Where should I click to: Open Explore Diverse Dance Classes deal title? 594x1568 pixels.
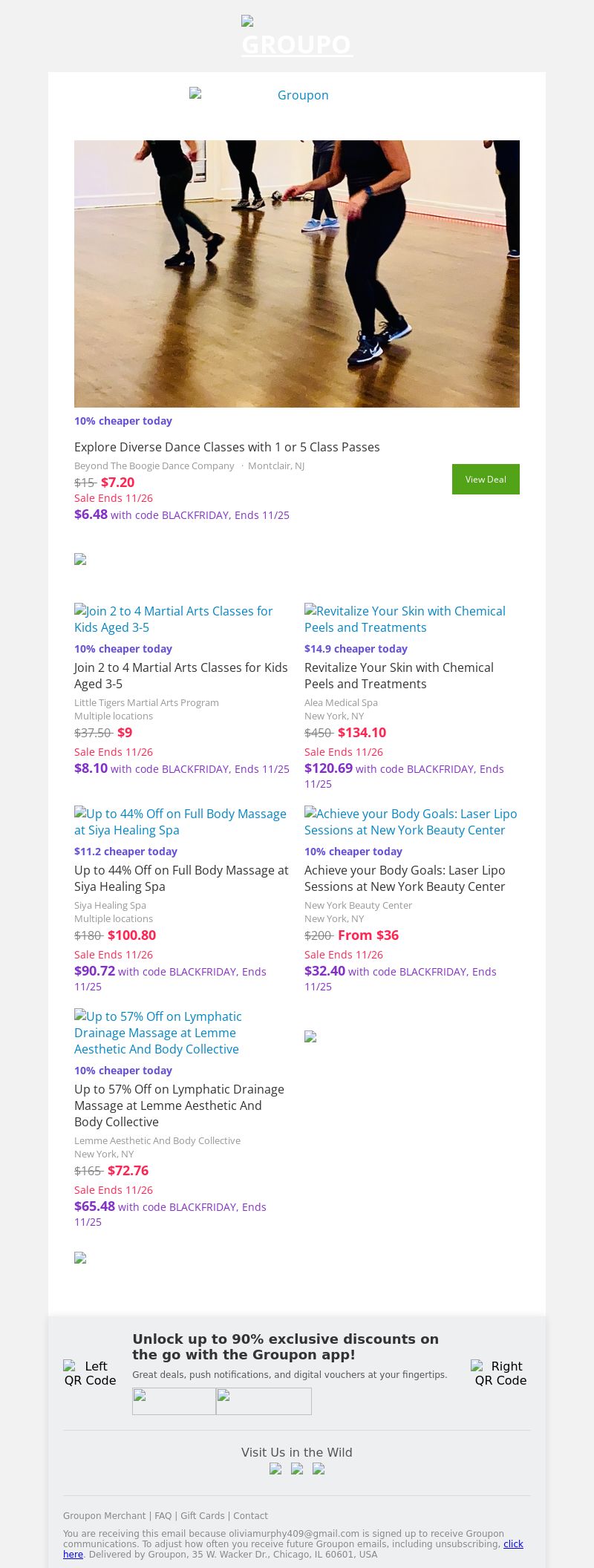pyautogui.click(x=226, y=447)
